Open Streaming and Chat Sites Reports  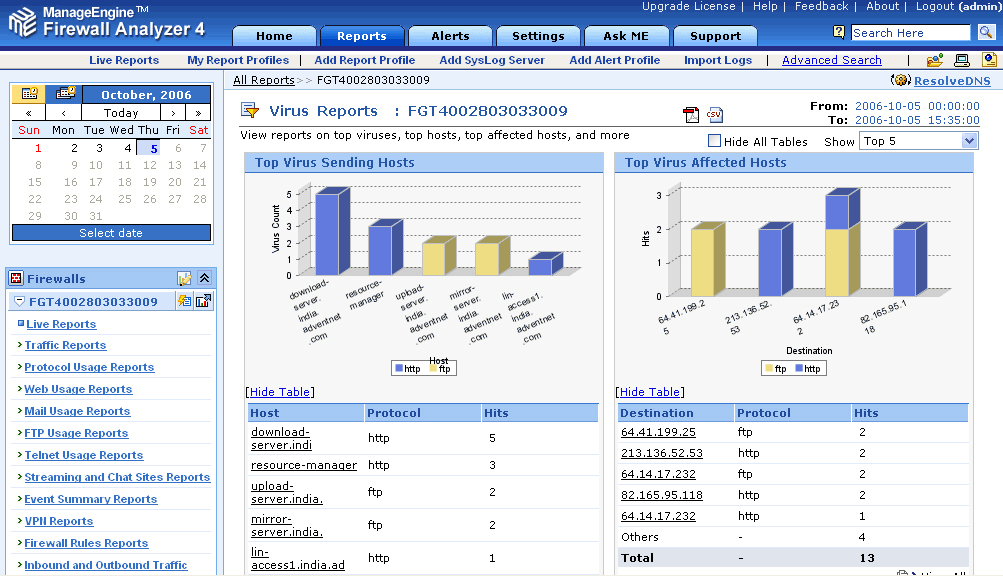point(117,477)
